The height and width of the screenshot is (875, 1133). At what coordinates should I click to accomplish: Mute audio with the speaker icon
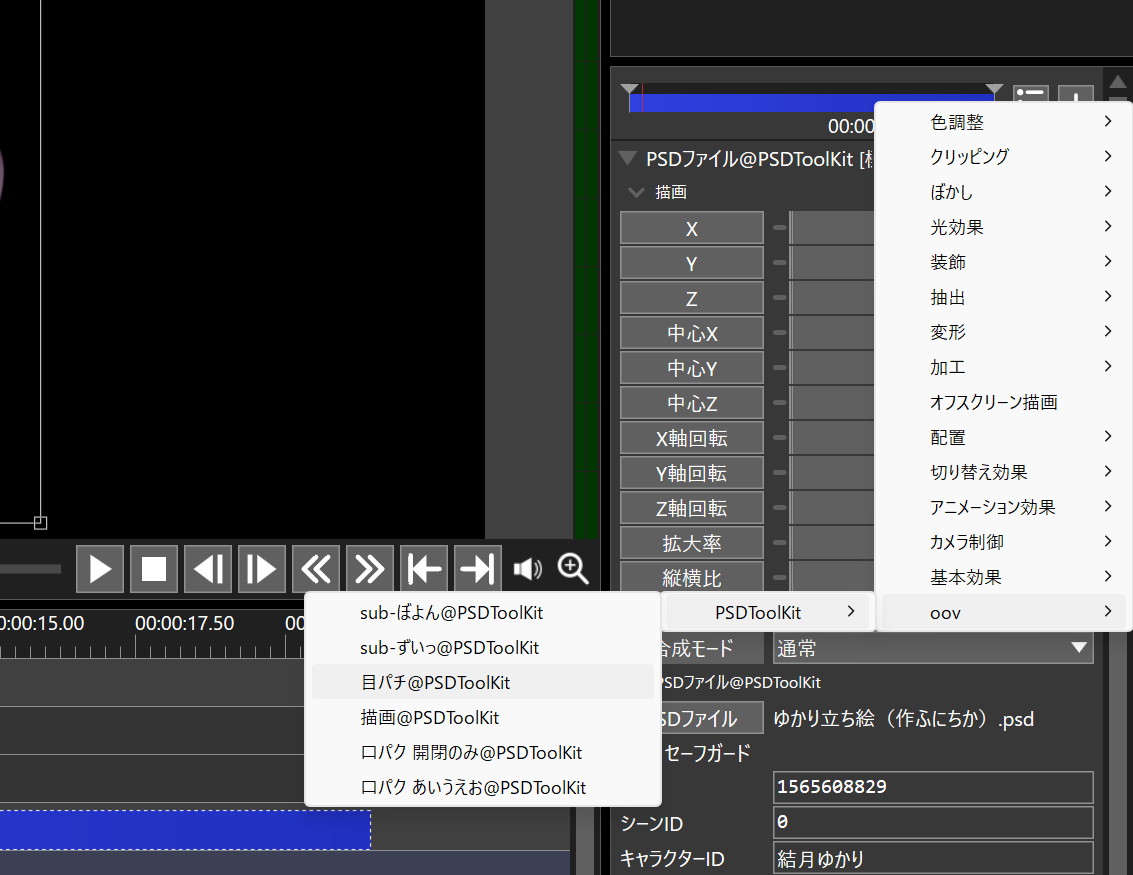(527, 569)
